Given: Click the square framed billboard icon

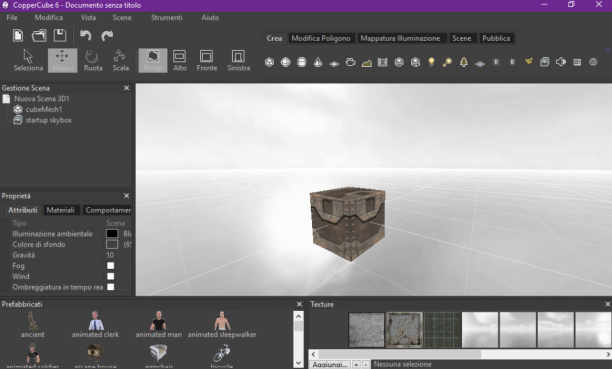Looking at the screenshot, I should click(382, 62).
